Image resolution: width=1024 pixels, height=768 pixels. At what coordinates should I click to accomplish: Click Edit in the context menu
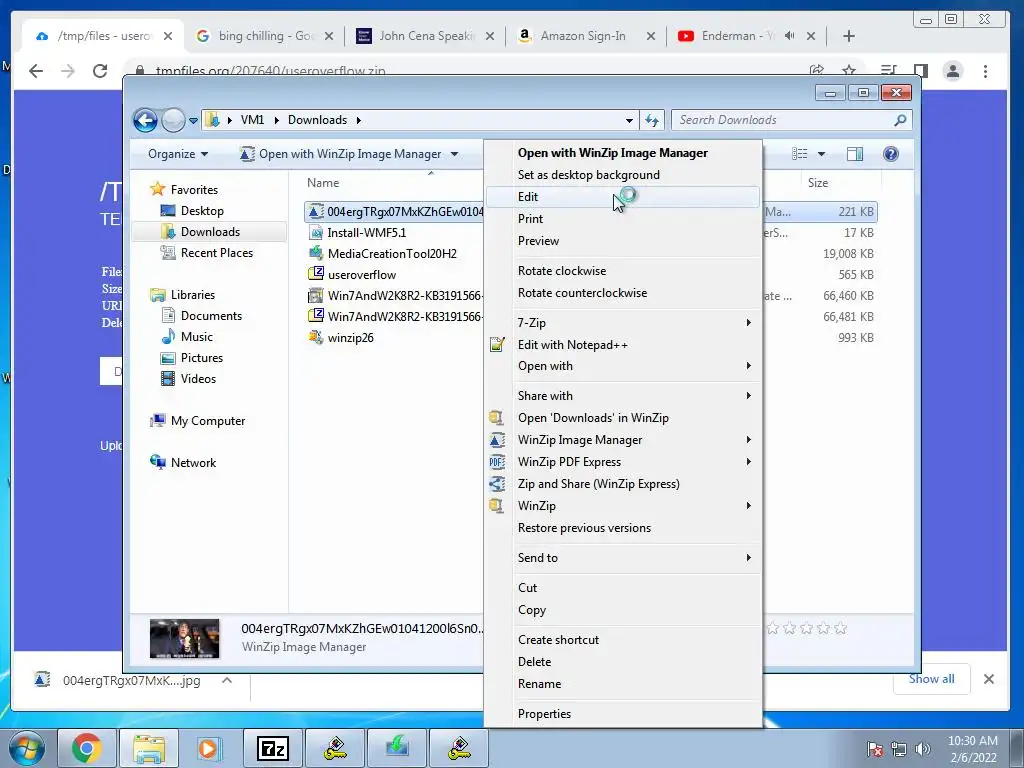point(622,197)
